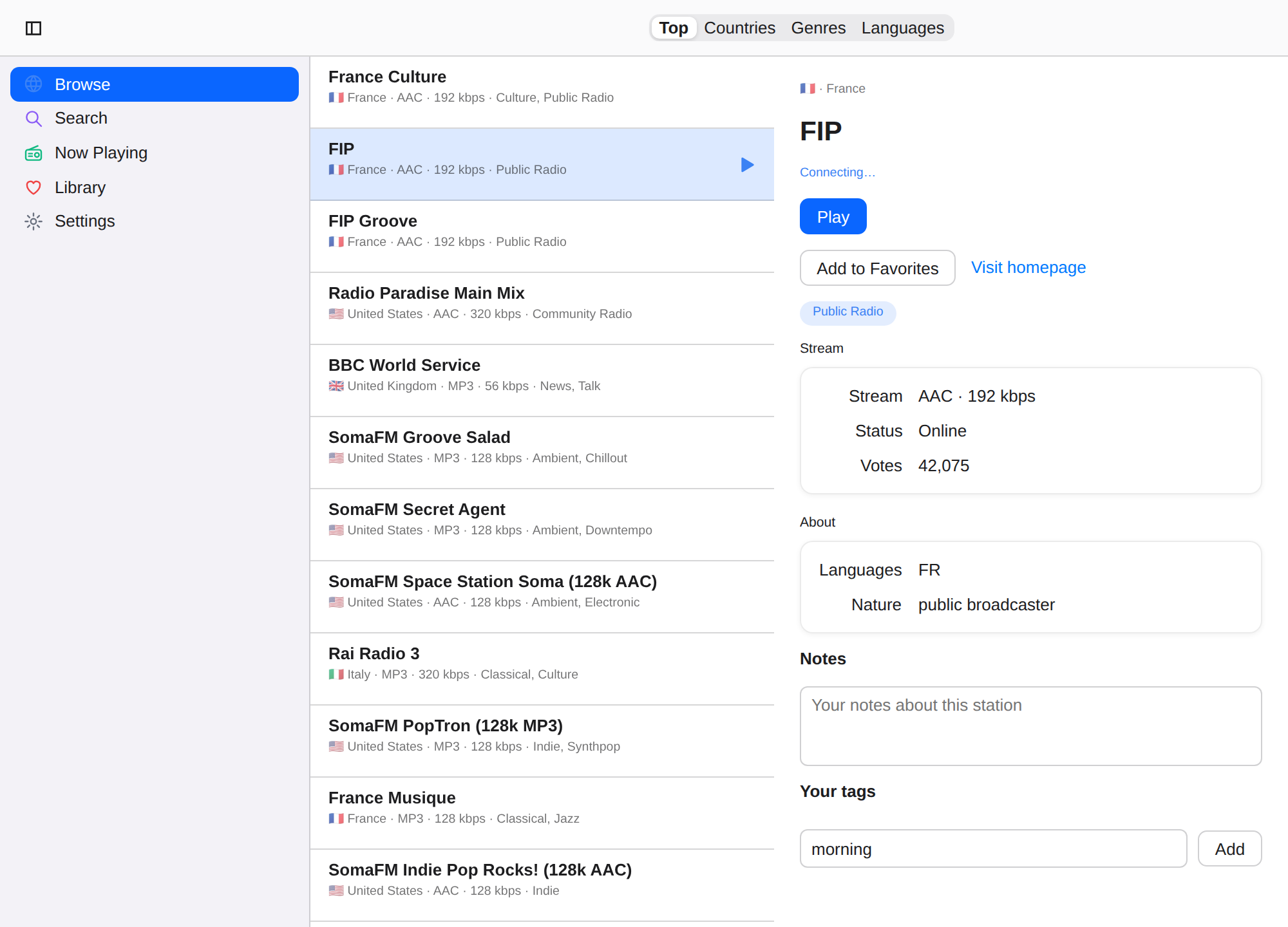Switch to the Top tab
The image size is (1288, 927).
[674, 28]
